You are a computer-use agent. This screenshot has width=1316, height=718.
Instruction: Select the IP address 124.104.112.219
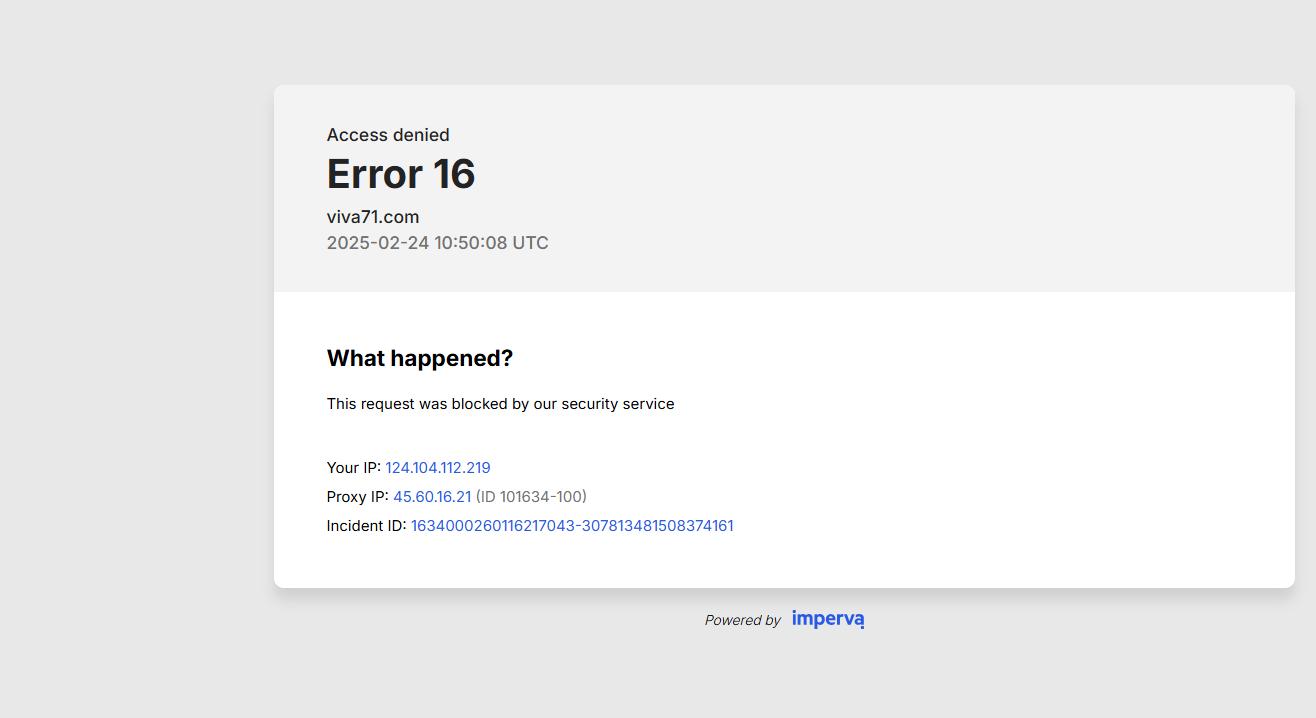[437, 468]
